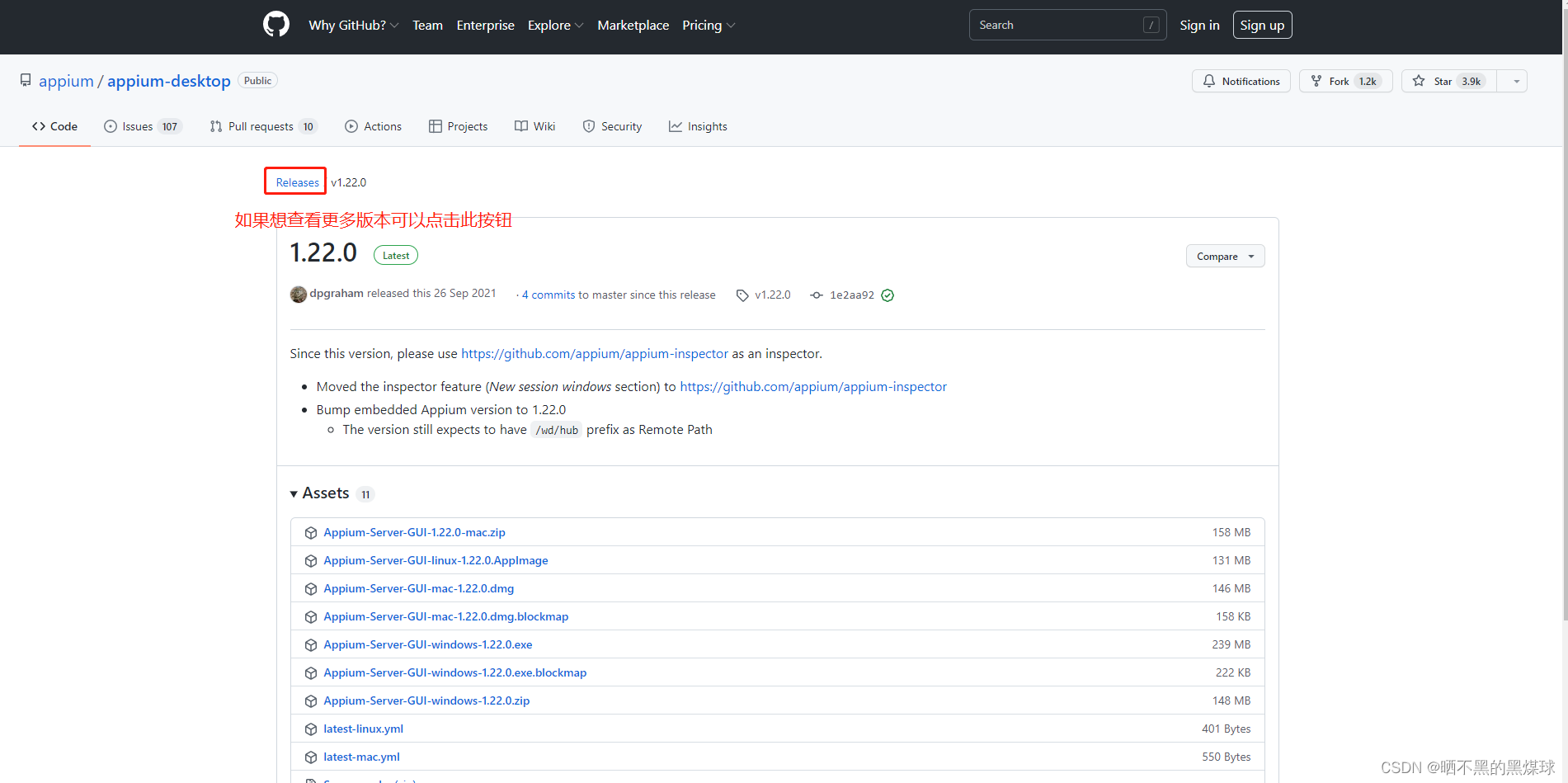Open the appium-inspector link in first paragraph

coord(595,353)
